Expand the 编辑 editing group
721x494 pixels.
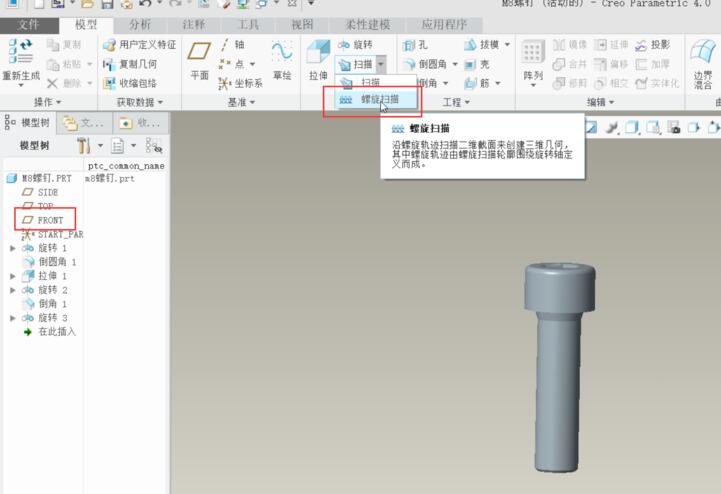[x=601, y=102]
